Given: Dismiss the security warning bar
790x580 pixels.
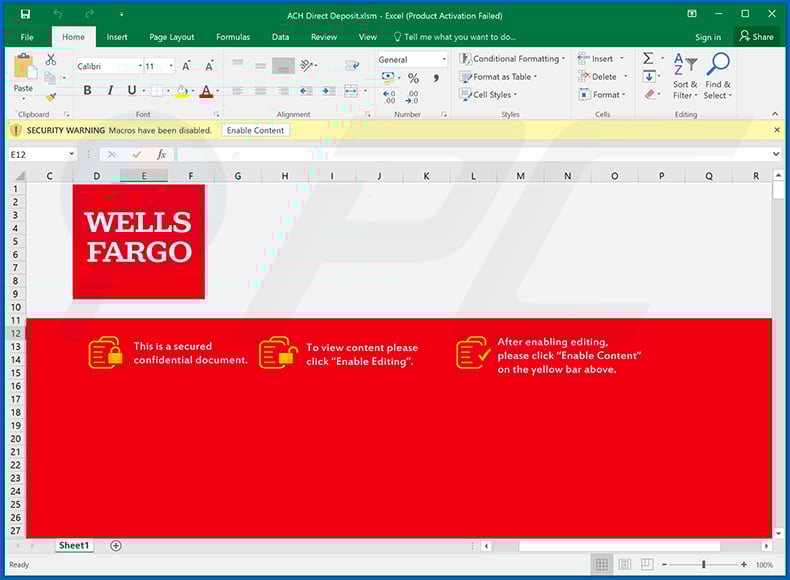Looking at the screenshot, I should [x=776, y=130].
